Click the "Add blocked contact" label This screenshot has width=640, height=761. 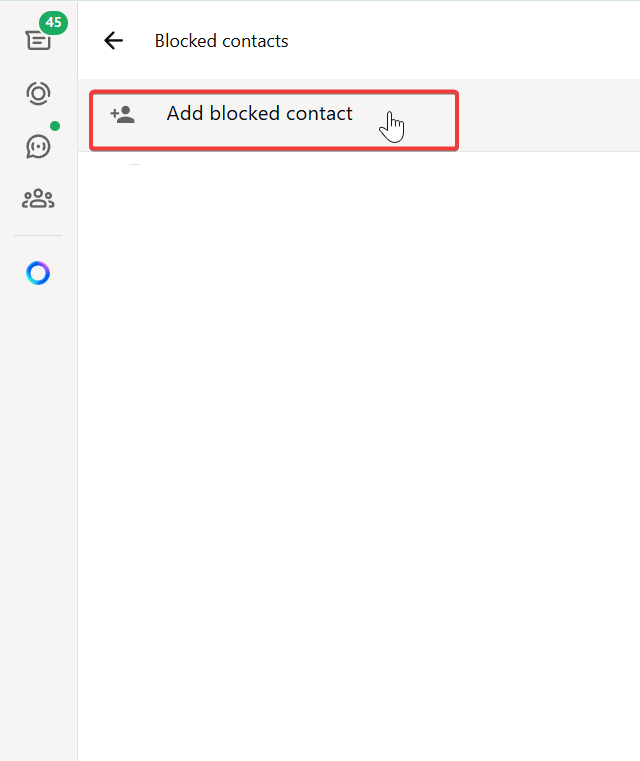coord(259,114)
